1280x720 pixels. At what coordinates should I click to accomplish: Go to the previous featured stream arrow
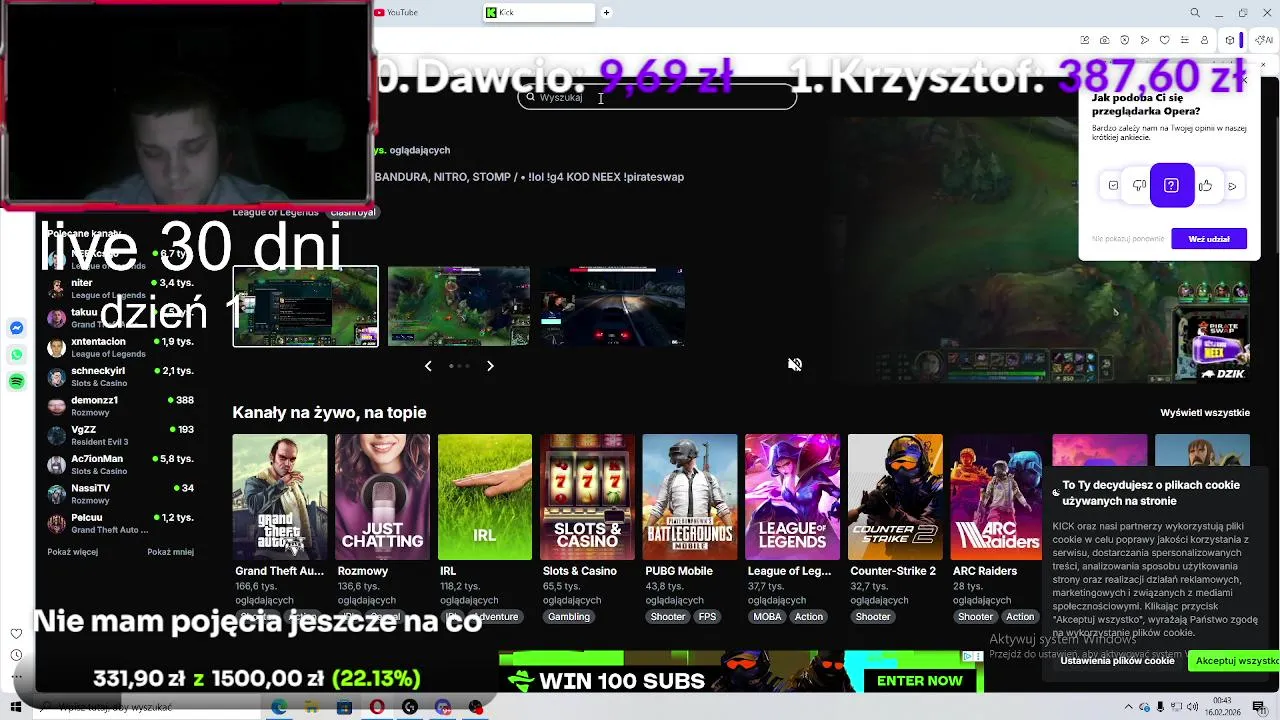click(x=428, y=366)
